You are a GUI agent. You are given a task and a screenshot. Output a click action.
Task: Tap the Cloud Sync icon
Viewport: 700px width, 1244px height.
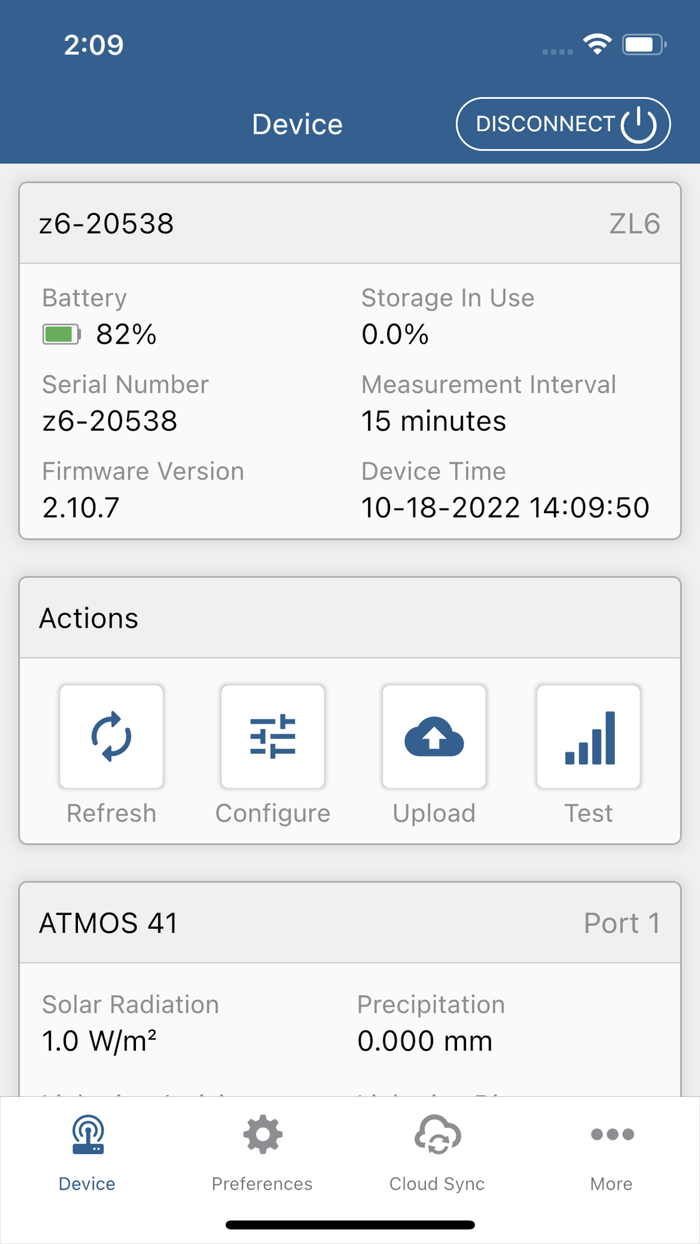(x=437, y=1134)
